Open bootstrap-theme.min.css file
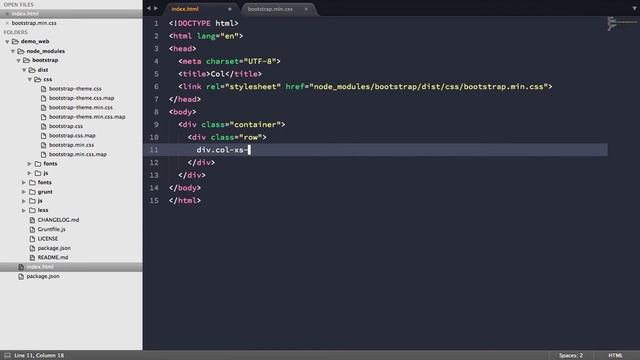The width and height of the screenshot is (640, 360). (81, 107)
